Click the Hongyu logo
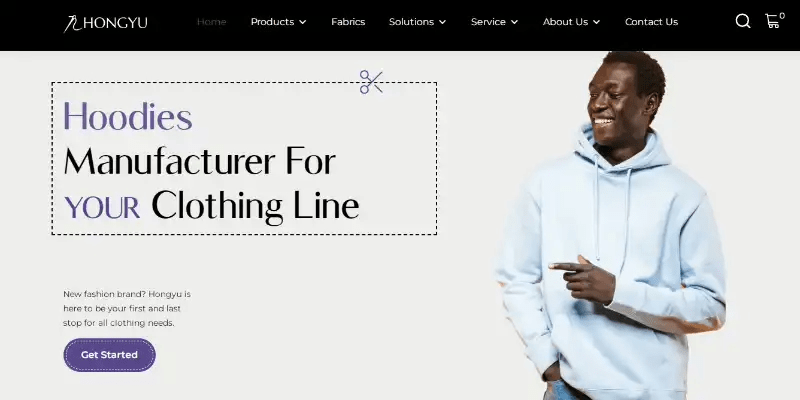 pos(106,23)
